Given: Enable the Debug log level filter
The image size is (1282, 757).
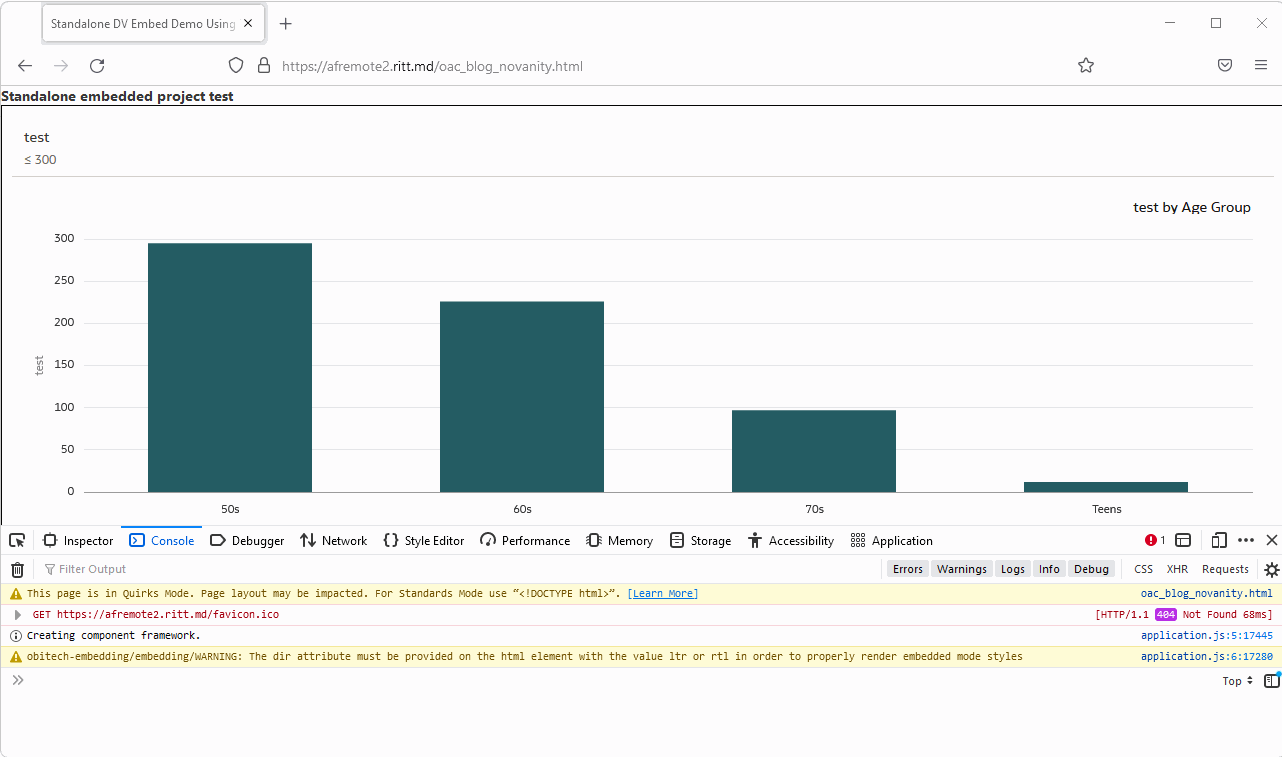Looking at the screenshot, I should tap(1091, 568).
